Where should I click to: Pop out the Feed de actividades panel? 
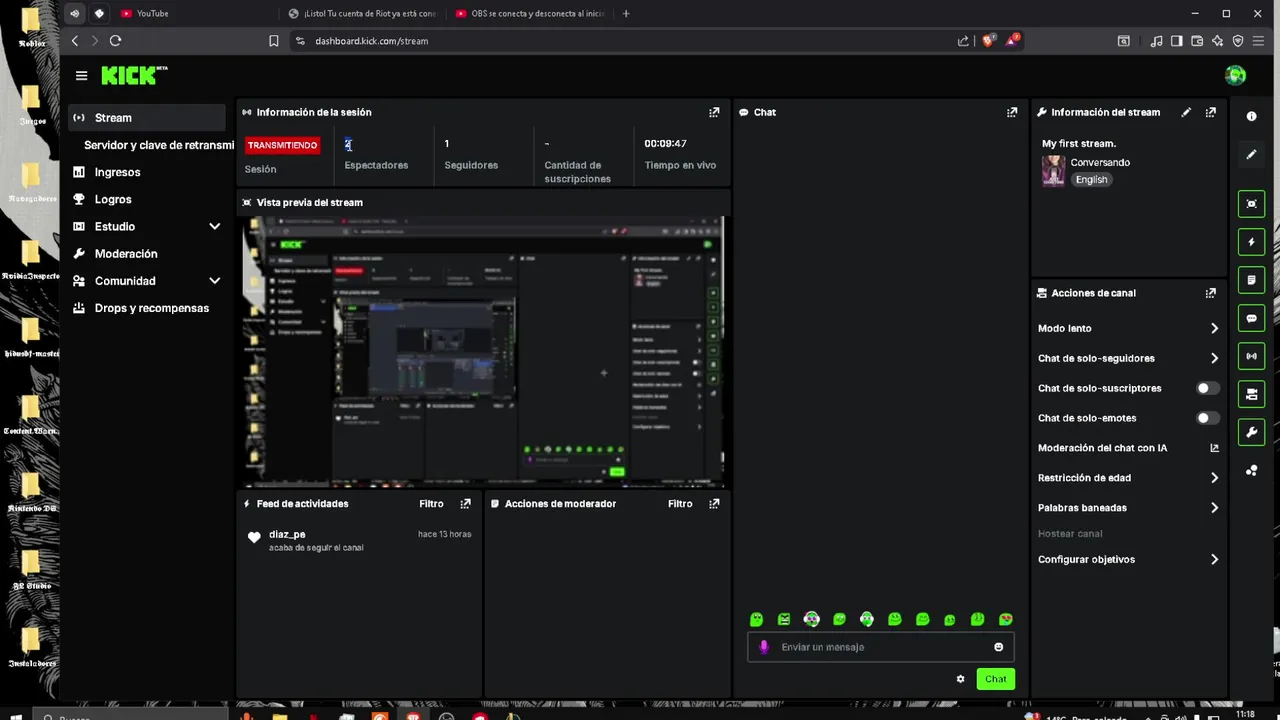click(x=465, y=504)
